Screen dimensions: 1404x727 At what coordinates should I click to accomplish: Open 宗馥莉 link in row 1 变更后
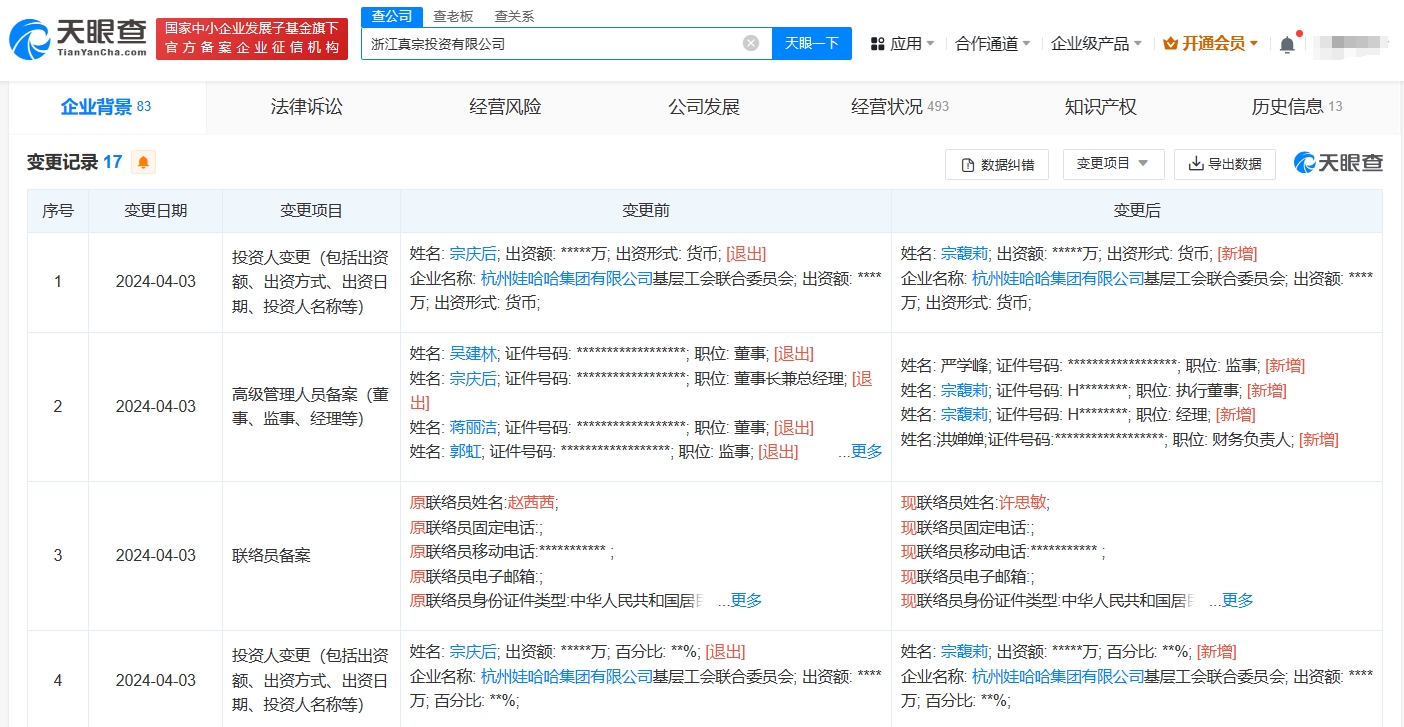pyautogui.click(x=964, y=254)
